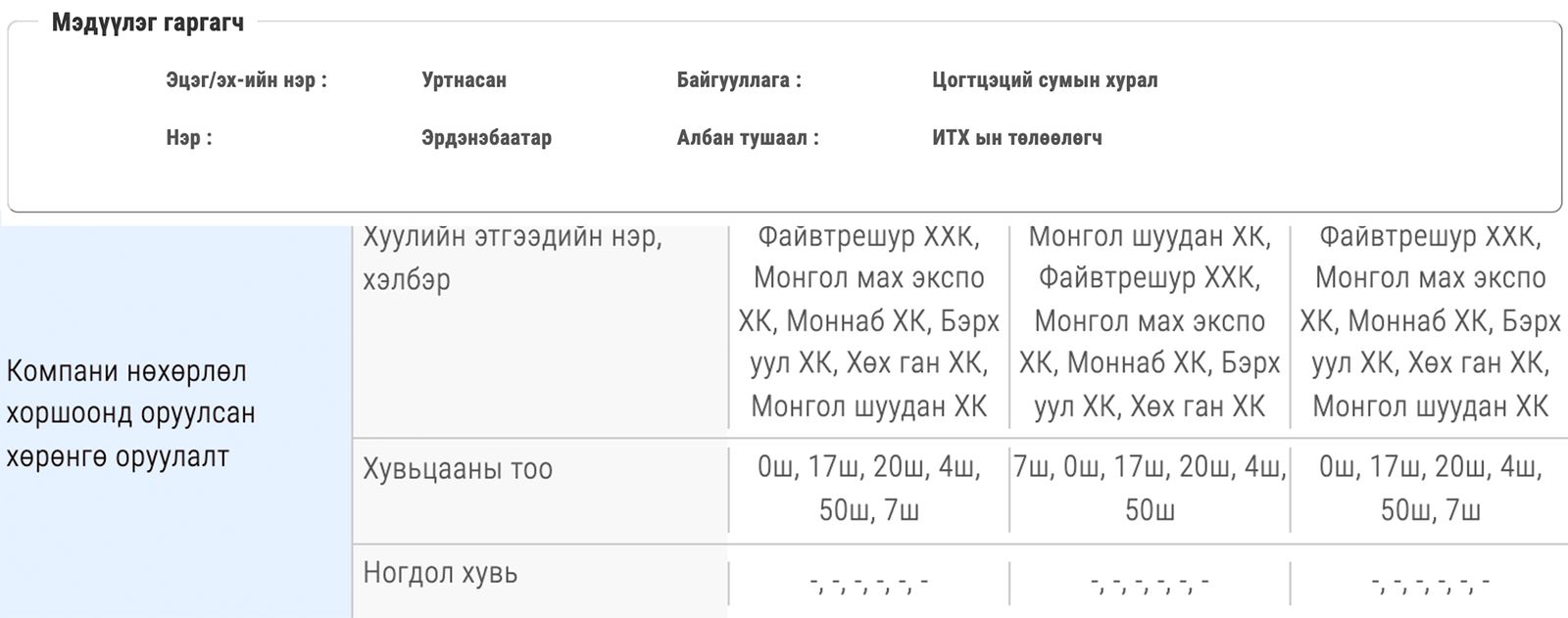Click the "Ногдол хувь" row header
The image size is (1568, 618).
point(440,573)
